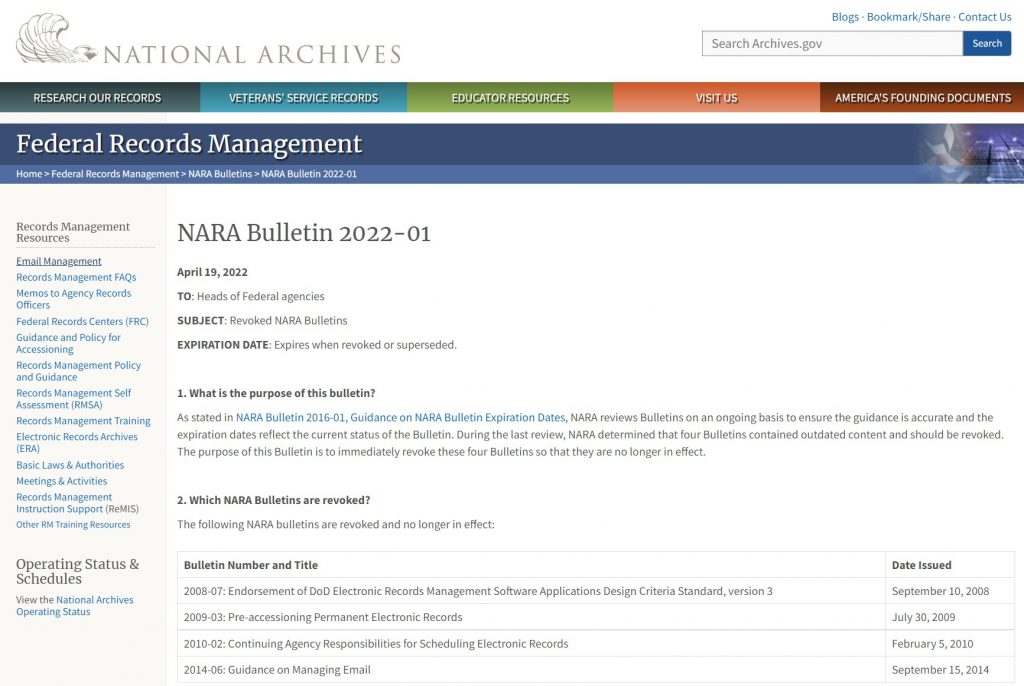Select the Educator Resources tab

click(x=510, y=98)
